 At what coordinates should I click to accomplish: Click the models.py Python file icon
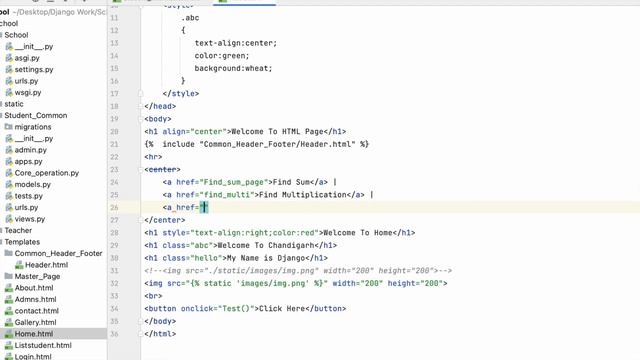point(9,184)
